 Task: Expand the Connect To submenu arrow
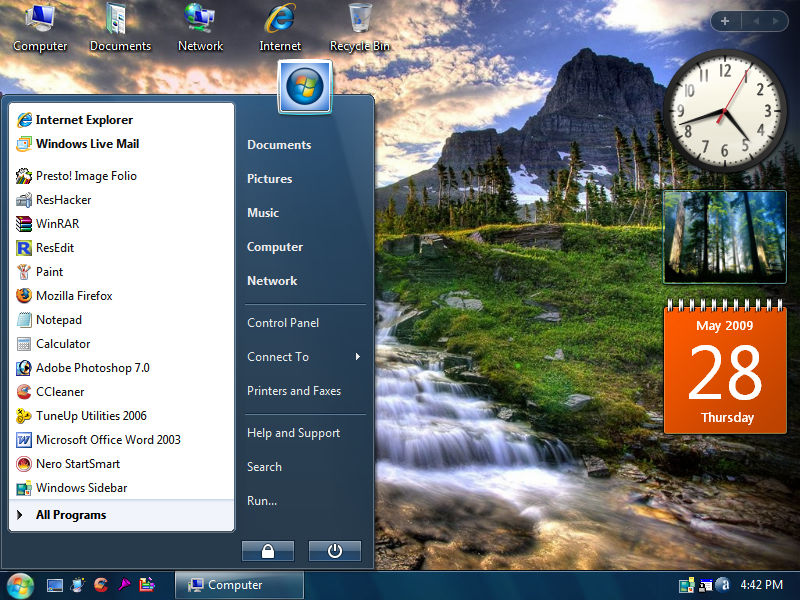(x=358, y=357)
